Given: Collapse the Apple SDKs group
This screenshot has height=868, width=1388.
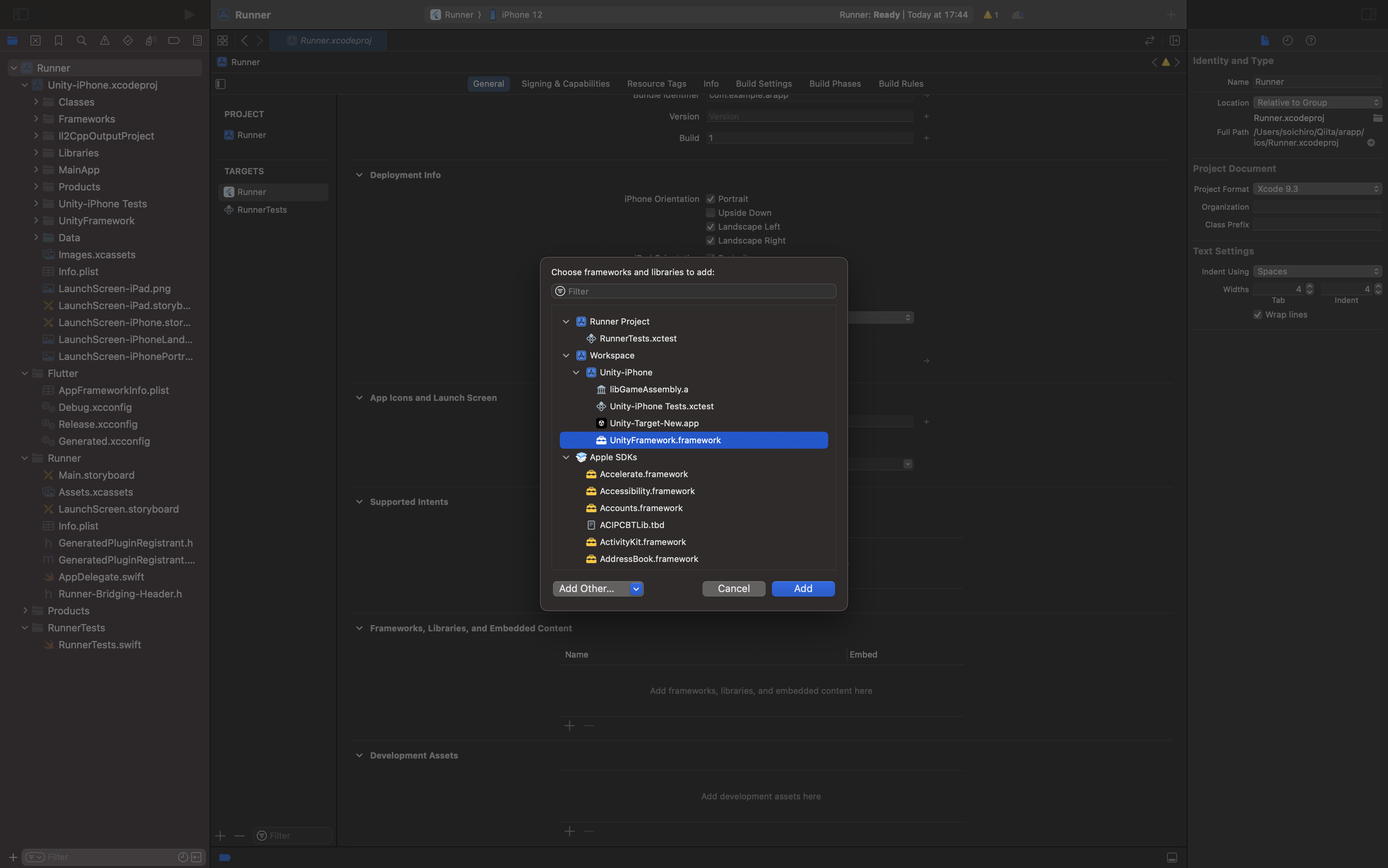Looking at the screenshot, I should pos(566,458).
